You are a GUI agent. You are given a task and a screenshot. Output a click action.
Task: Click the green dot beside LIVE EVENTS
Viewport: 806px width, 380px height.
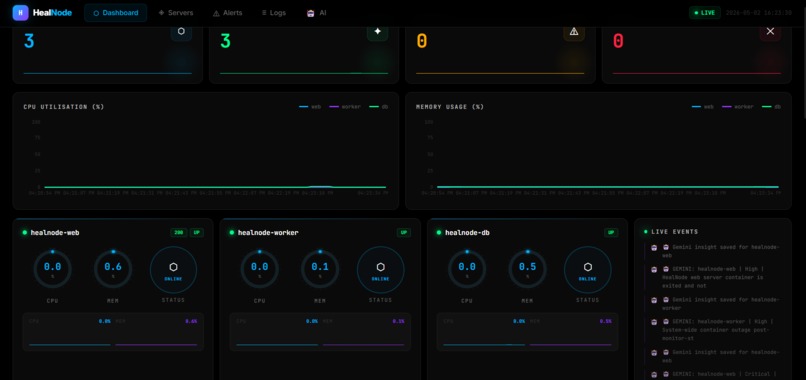point(646,232)
